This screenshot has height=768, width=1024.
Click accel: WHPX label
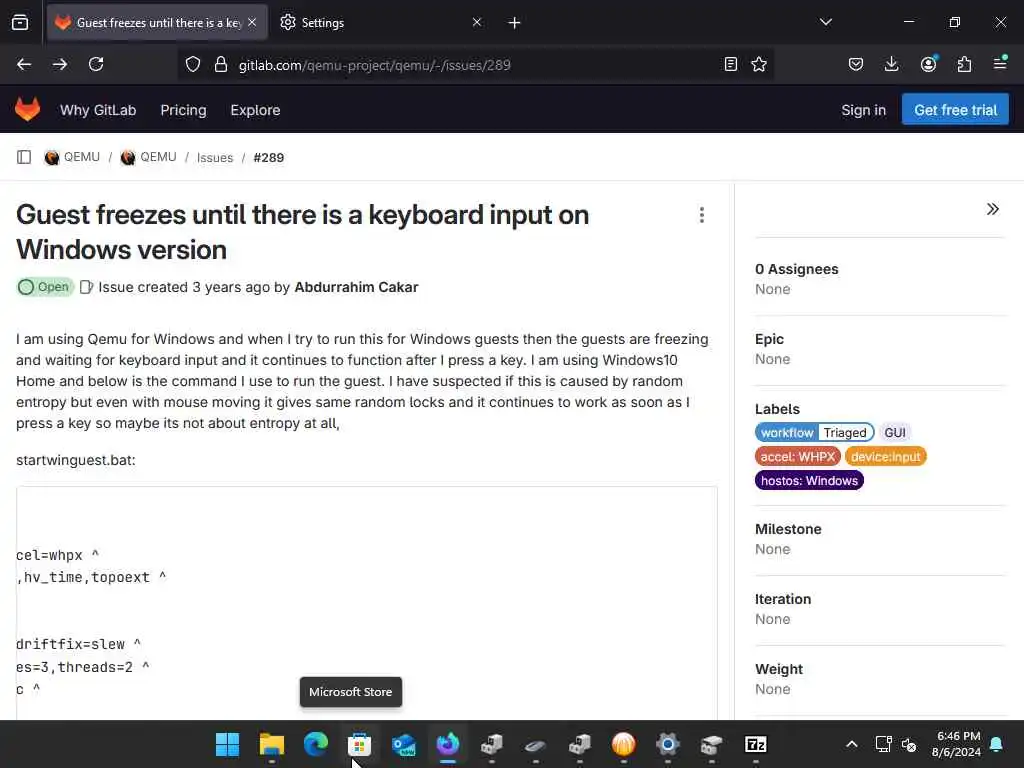[797, 456]
